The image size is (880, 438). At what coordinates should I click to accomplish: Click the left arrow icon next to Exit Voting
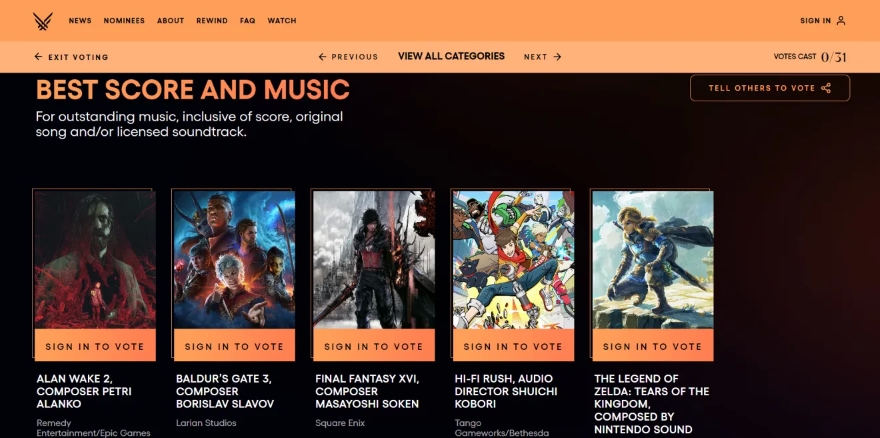click(x=38, y=57)
